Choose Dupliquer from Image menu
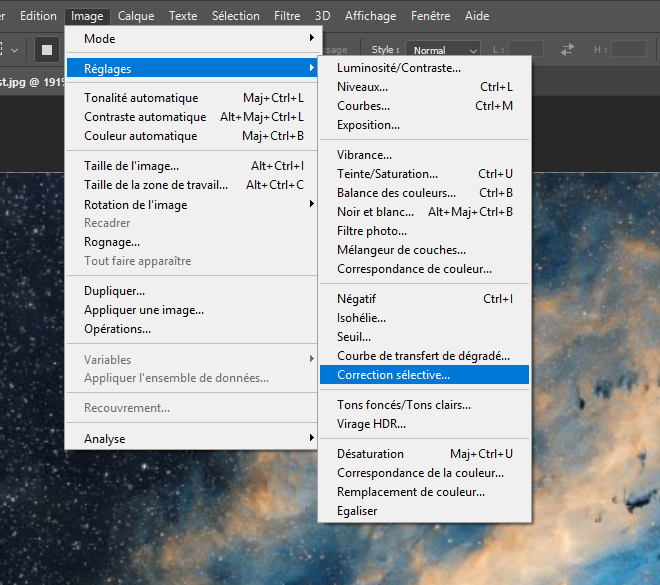The height and width of the screenshot is (585, 660). click(x=192, y=291)
